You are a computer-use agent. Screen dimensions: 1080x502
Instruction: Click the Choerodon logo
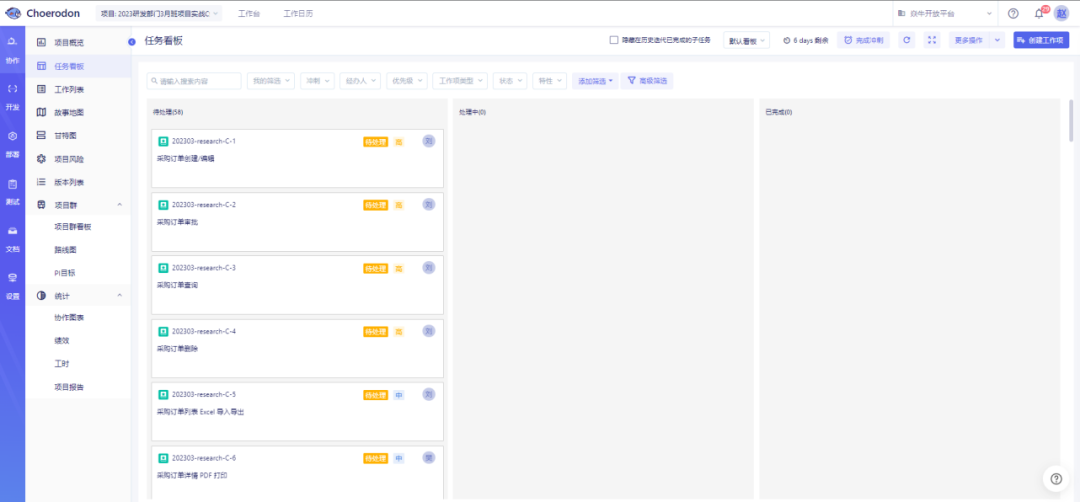coord(43,13)
